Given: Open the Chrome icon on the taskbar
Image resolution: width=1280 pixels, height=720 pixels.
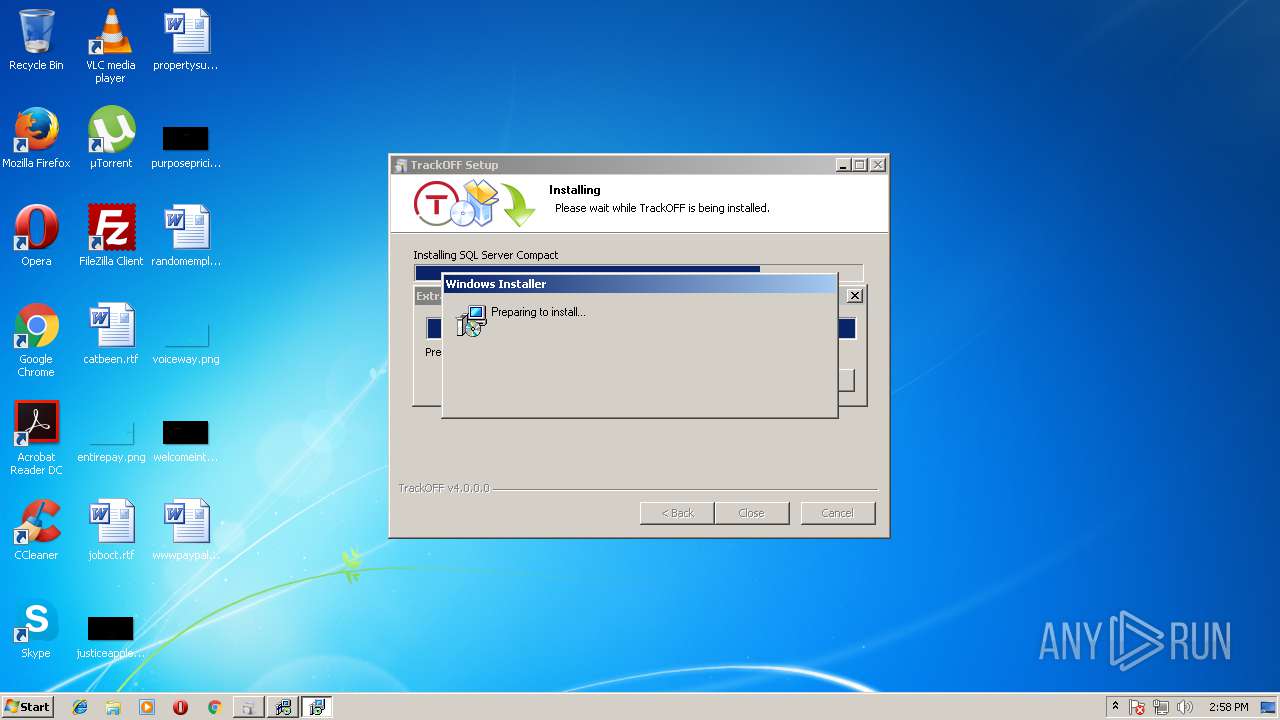Looking at the screenshot, I should (x=214, y=707).
